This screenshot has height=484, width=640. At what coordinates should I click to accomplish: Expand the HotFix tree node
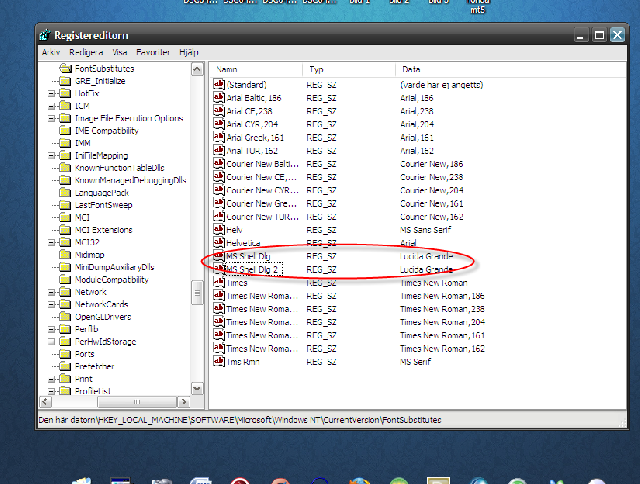pos(51,93)
